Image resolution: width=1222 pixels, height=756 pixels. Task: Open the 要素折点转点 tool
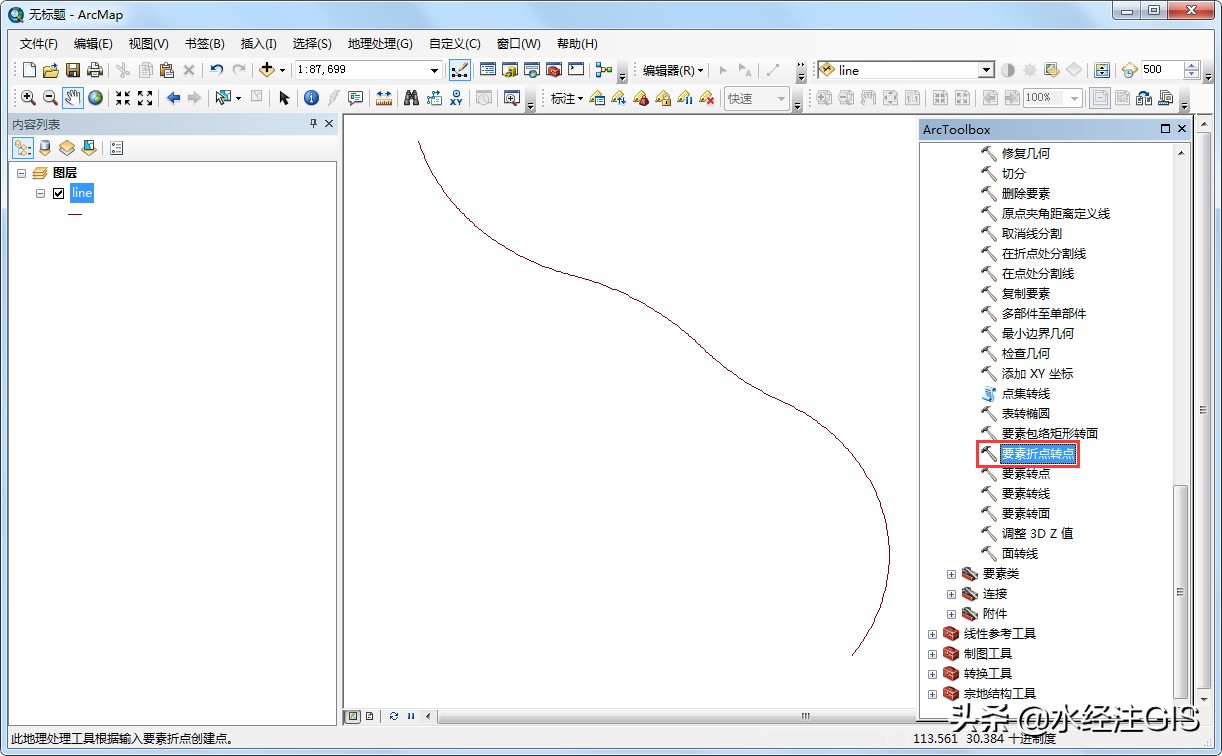pyautogui.click(x=1038, y=454)
